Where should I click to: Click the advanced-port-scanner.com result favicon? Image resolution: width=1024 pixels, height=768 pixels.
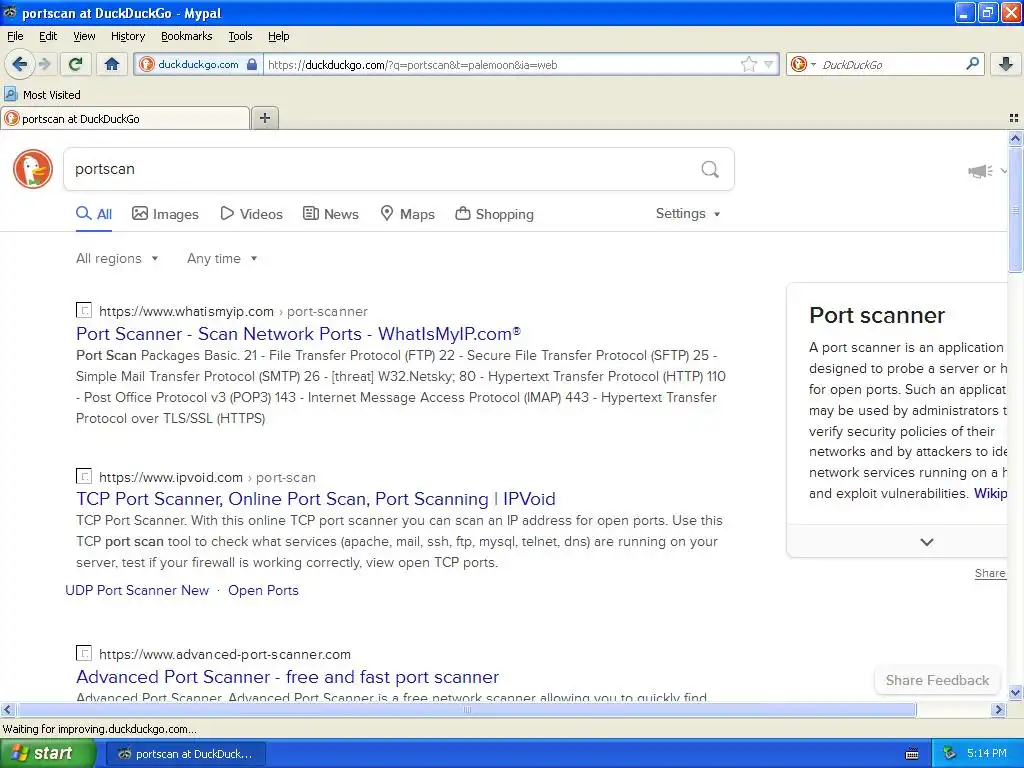(84, 652)
